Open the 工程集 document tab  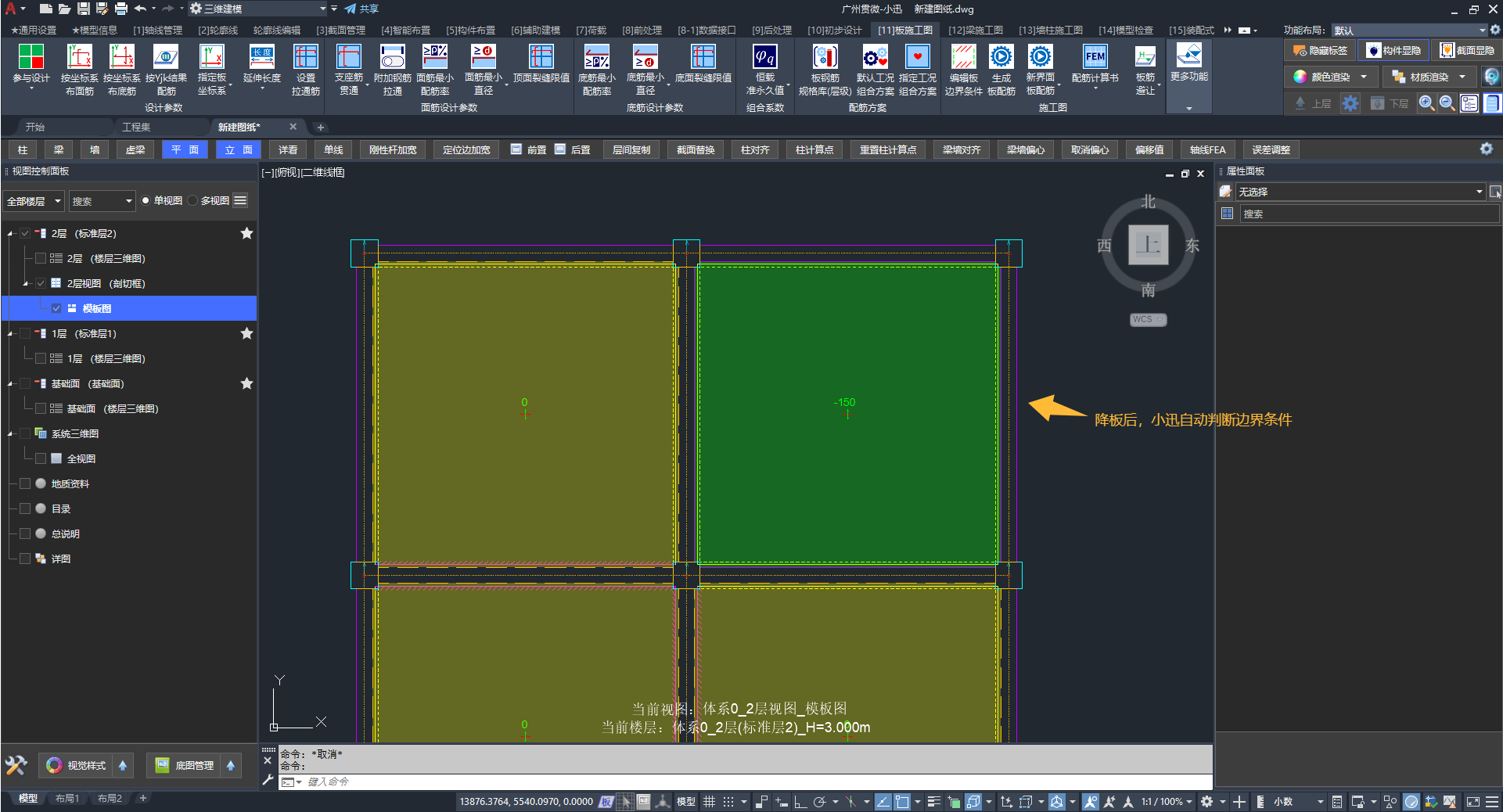click(x=136, y=127)
